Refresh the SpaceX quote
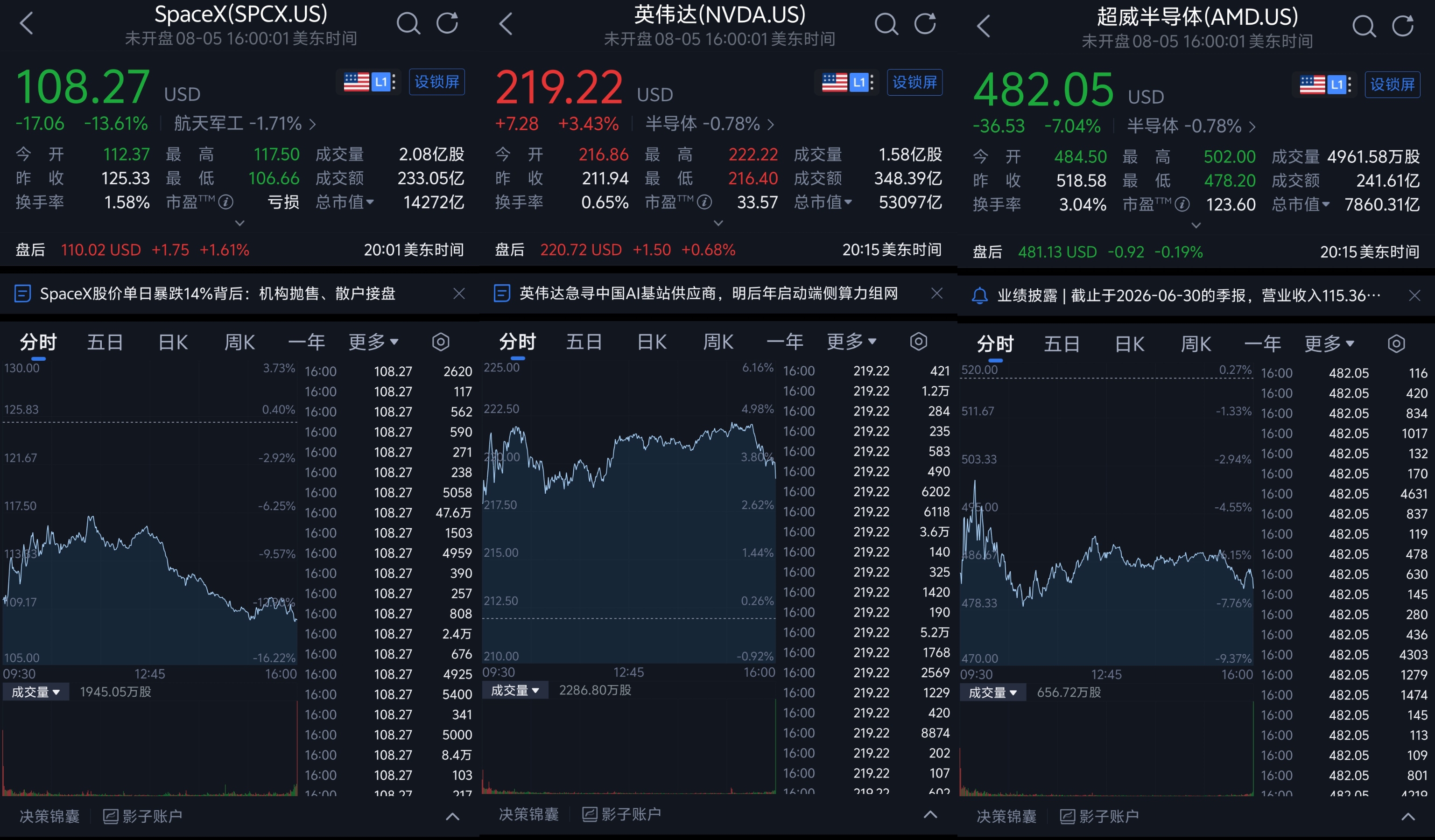The height and width of the screenshot is (840, 1435). [448, 23]
